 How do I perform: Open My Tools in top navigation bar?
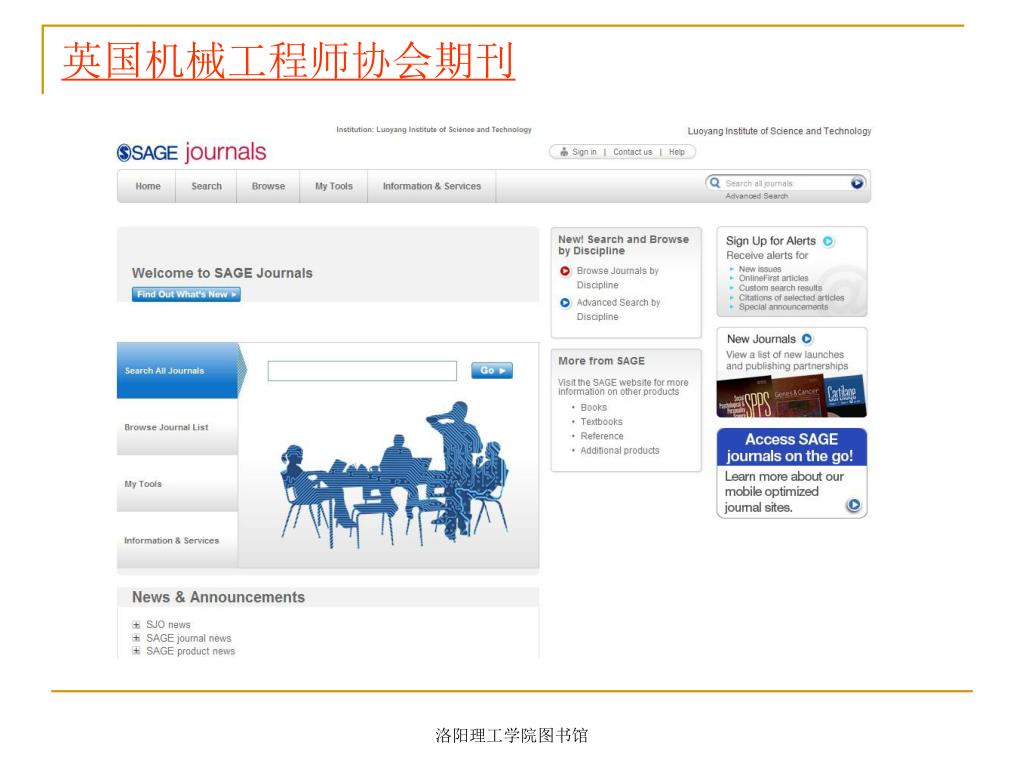(x=334, y=186)
